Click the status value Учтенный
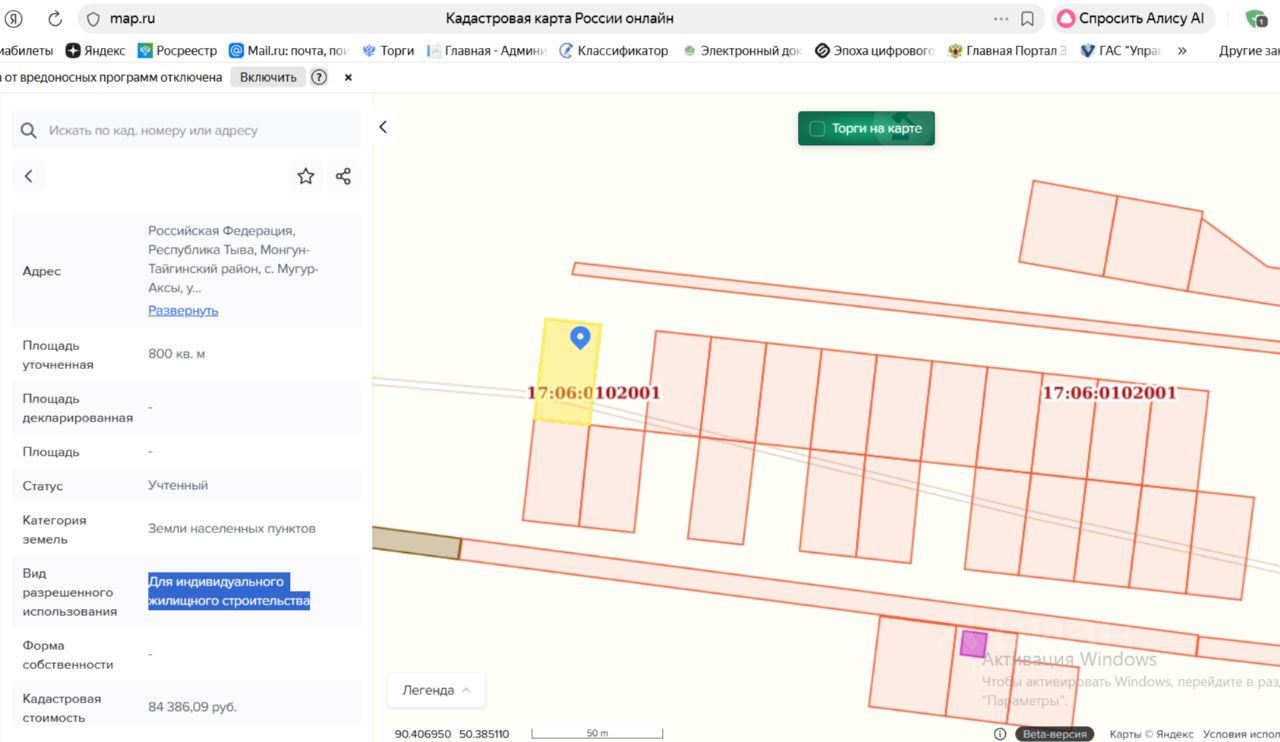The image size is (1280, 742). point(178,485)
